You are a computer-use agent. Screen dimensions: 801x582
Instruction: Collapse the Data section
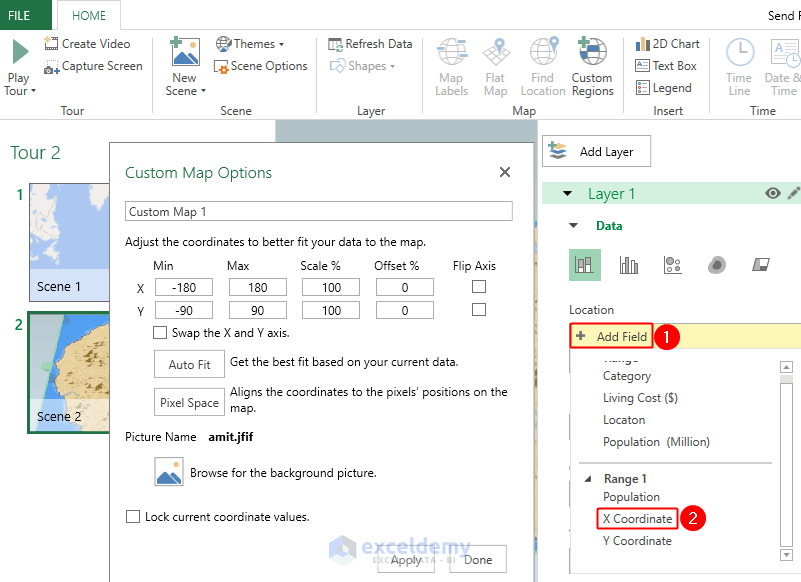coord(574,225)
